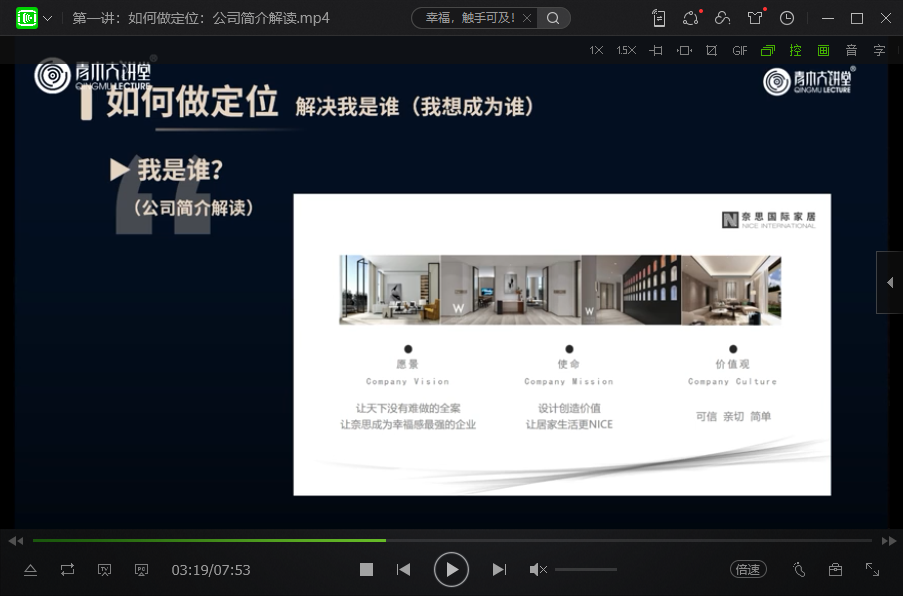903x596 pixels.
Task: Open the 音 audio settings
Action: (x=851, y=51)
